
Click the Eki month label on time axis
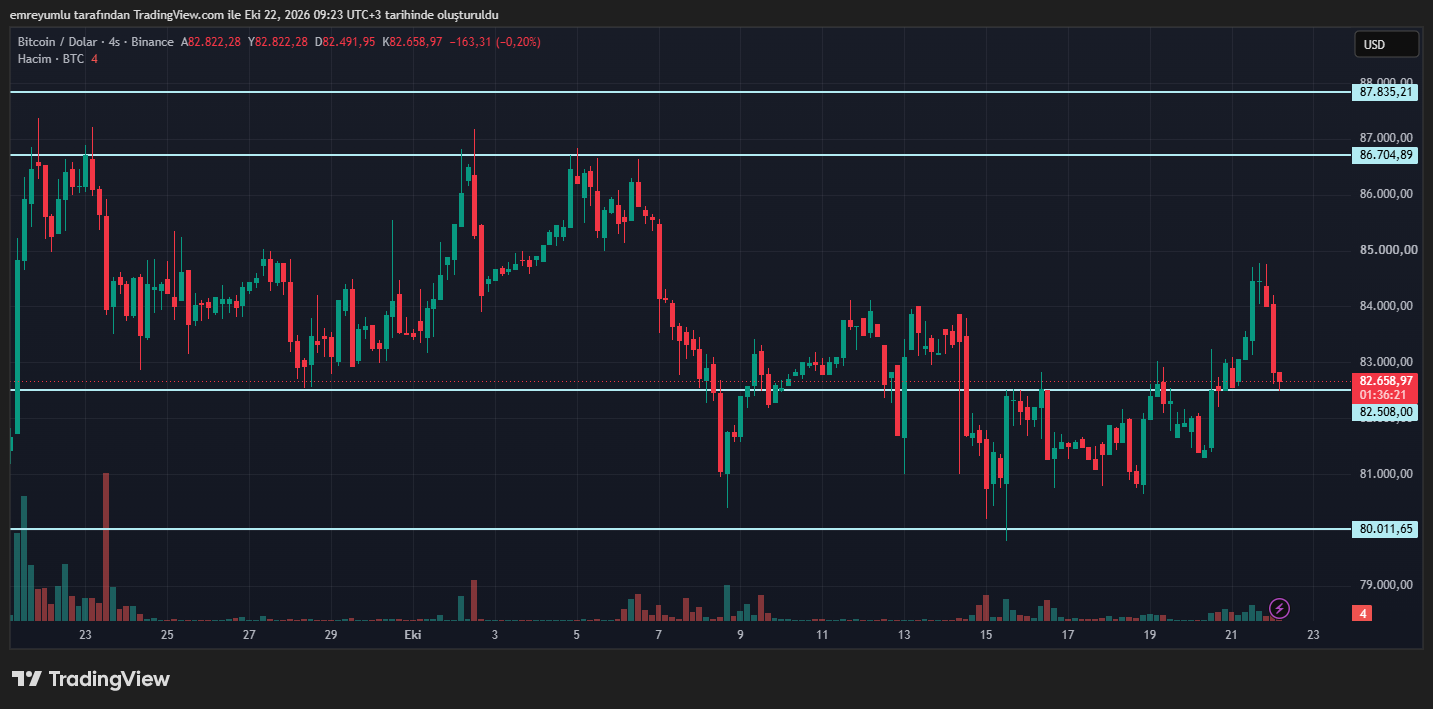413,635
